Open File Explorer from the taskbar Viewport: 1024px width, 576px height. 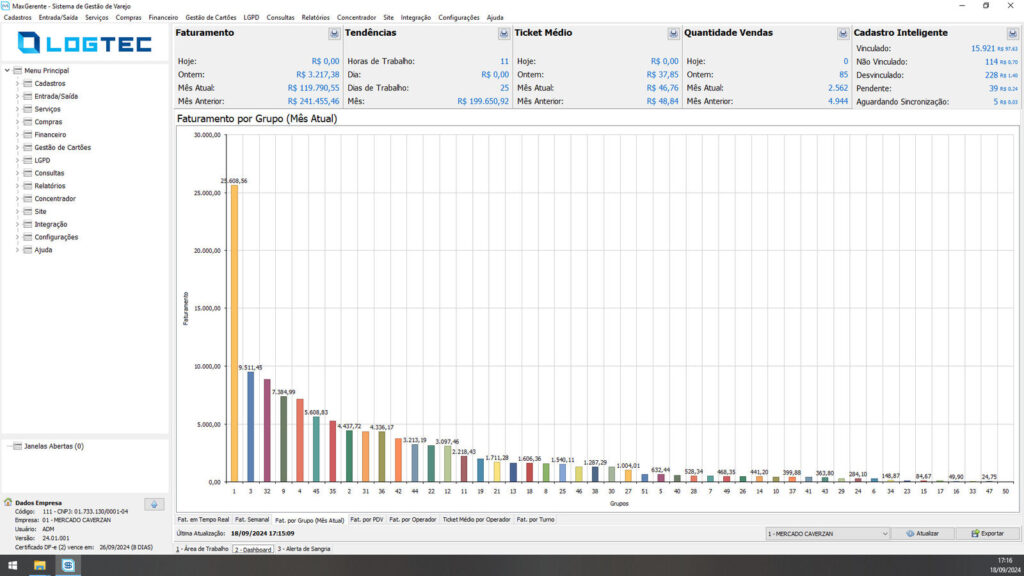tap(40, 566)
